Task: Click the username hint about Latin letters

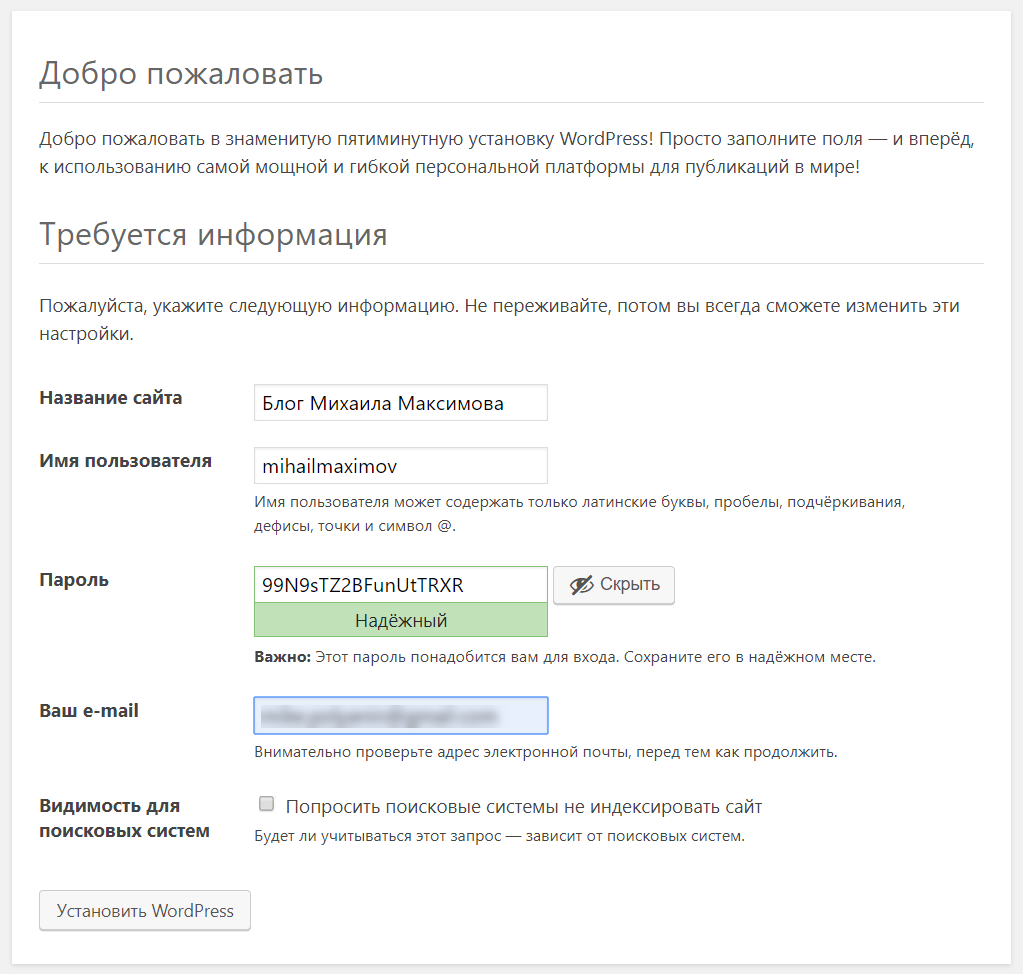Action: [x=579, y=513]
